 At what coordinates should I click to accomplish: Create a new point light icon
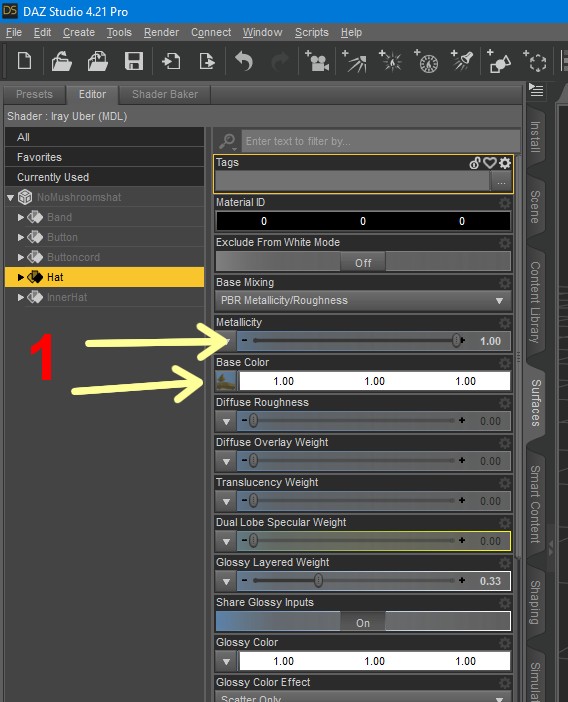390,61
